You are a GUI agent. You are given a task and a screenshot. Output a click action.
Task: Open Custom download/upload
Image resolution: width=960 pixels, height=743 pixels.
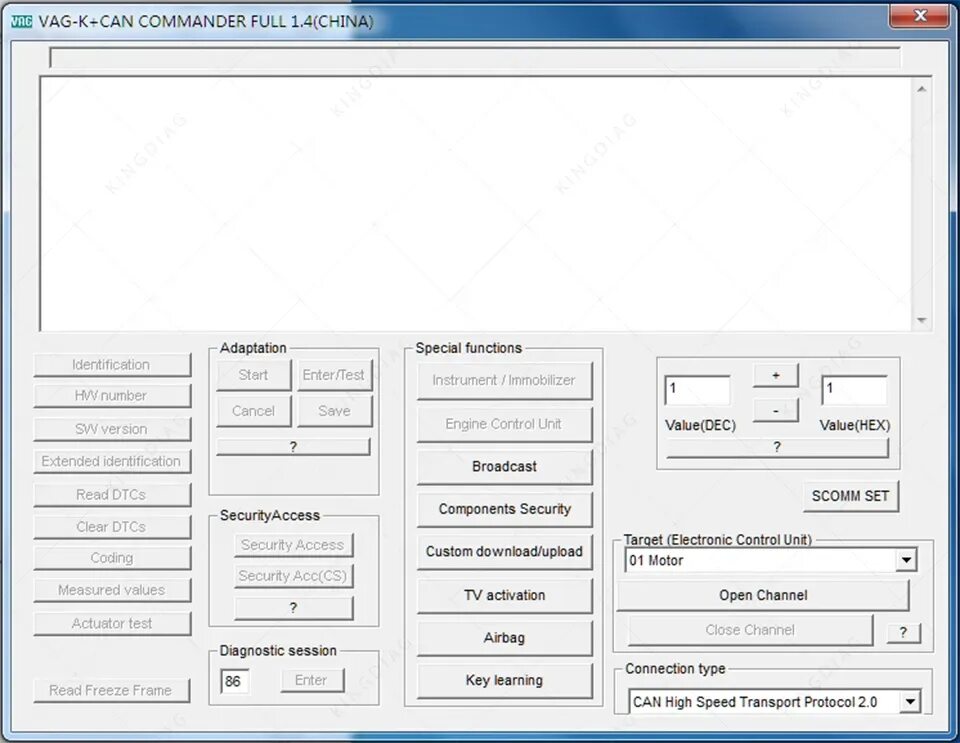pos(504,552)
